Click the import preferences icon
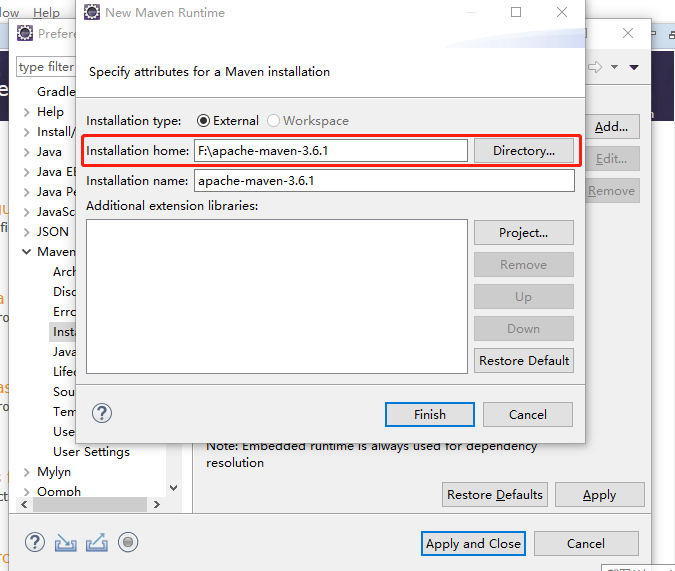 coord(65,543)
